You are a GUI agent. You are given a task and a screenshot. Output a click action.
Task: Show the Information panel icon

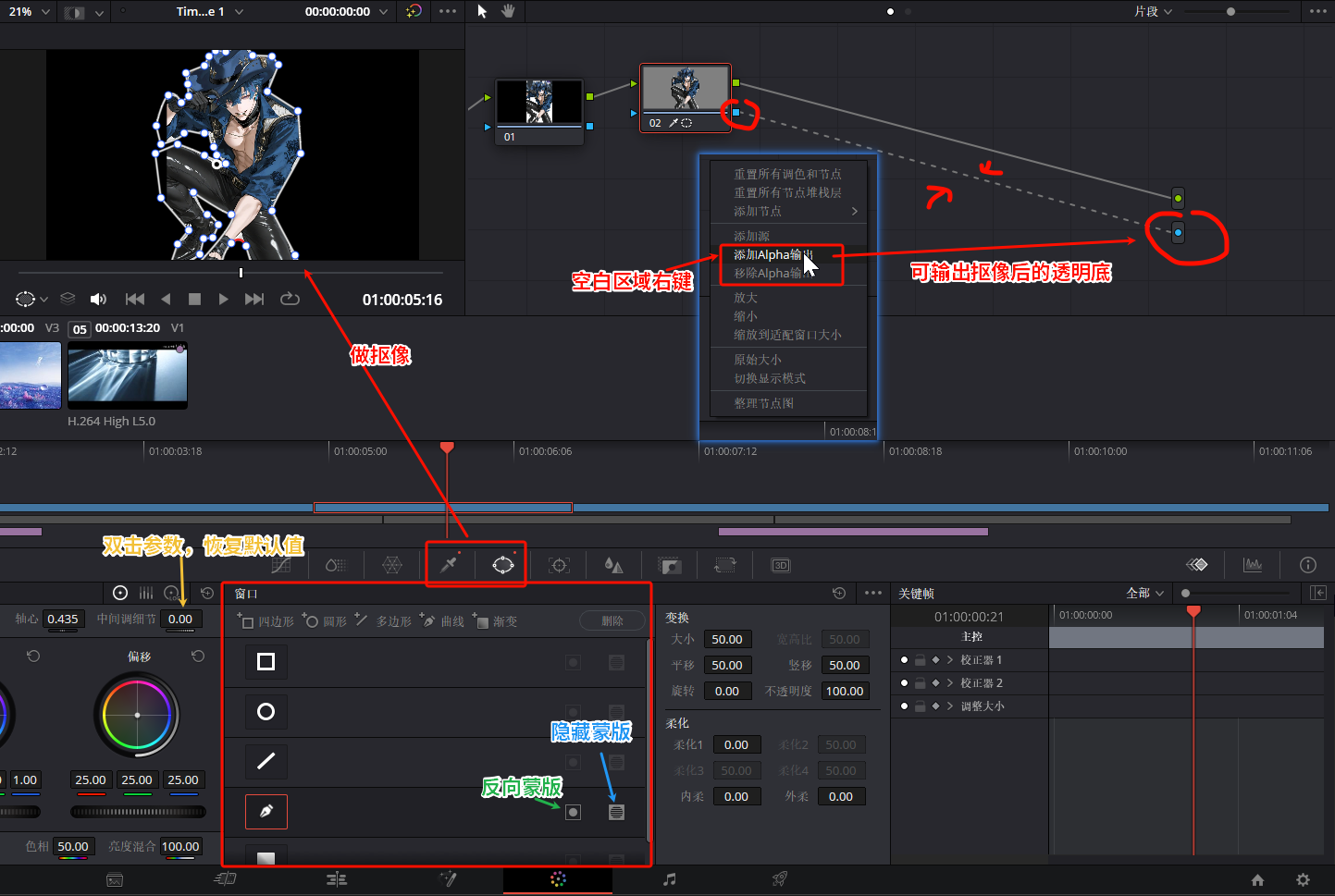click(1308, 565)
